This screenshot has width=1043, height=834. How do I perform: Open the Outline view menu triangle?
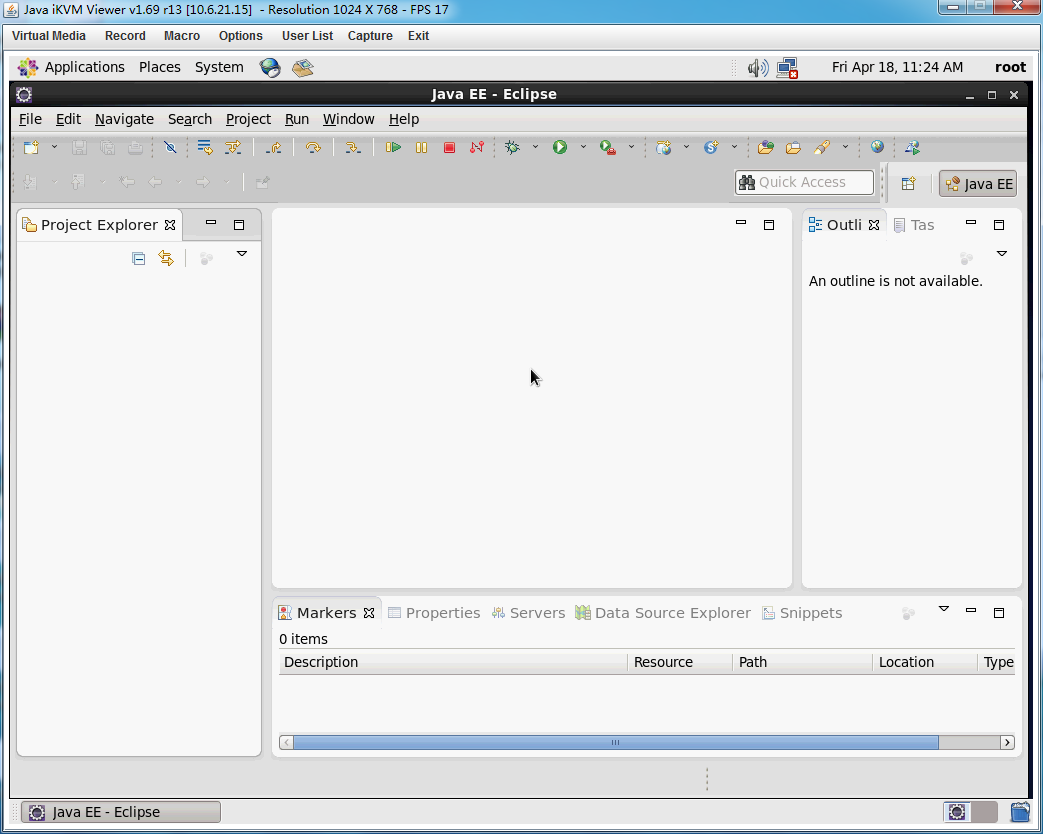[1002, 253]
